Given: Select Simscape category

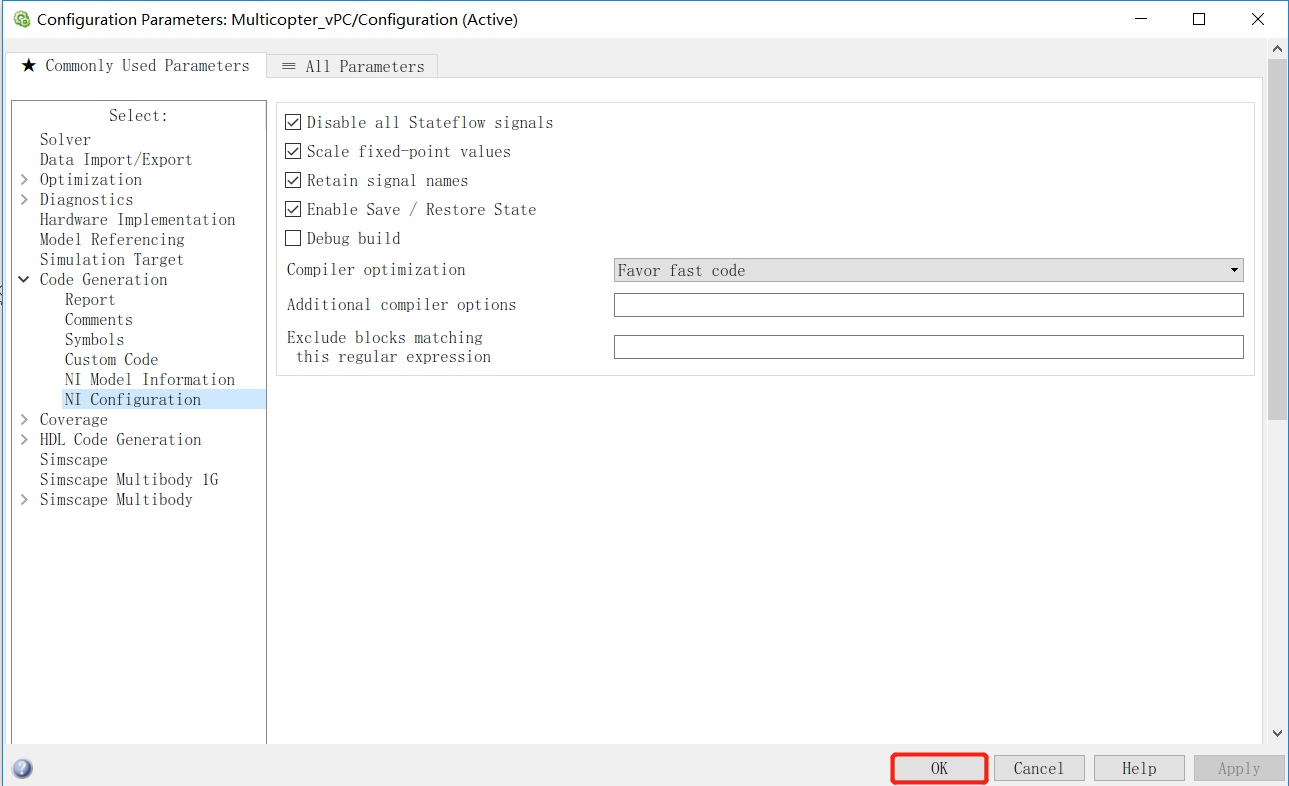Looking at the screenshot, I should (74, 460).
